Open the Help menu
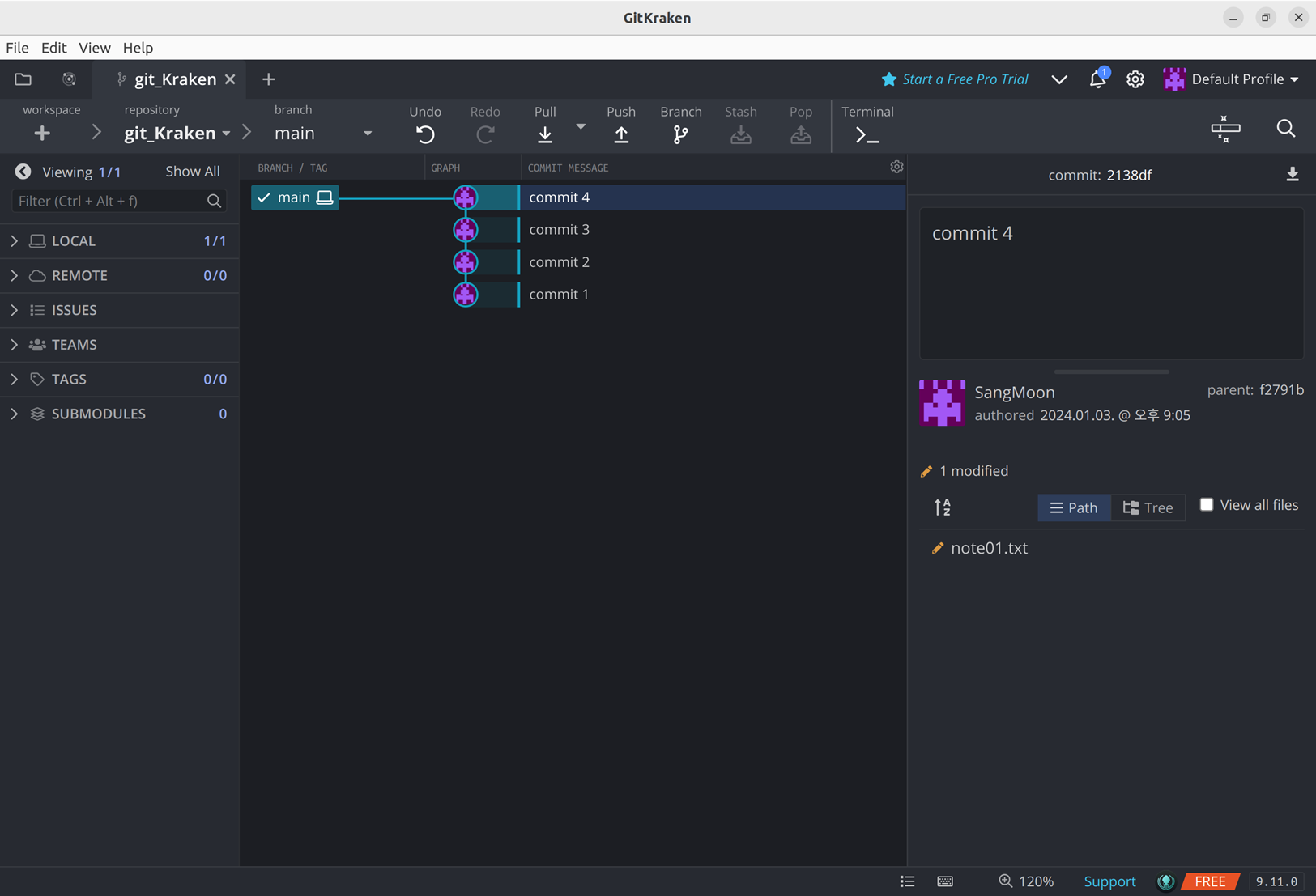This screenshot has height=896, width=1316. (138, 48)
